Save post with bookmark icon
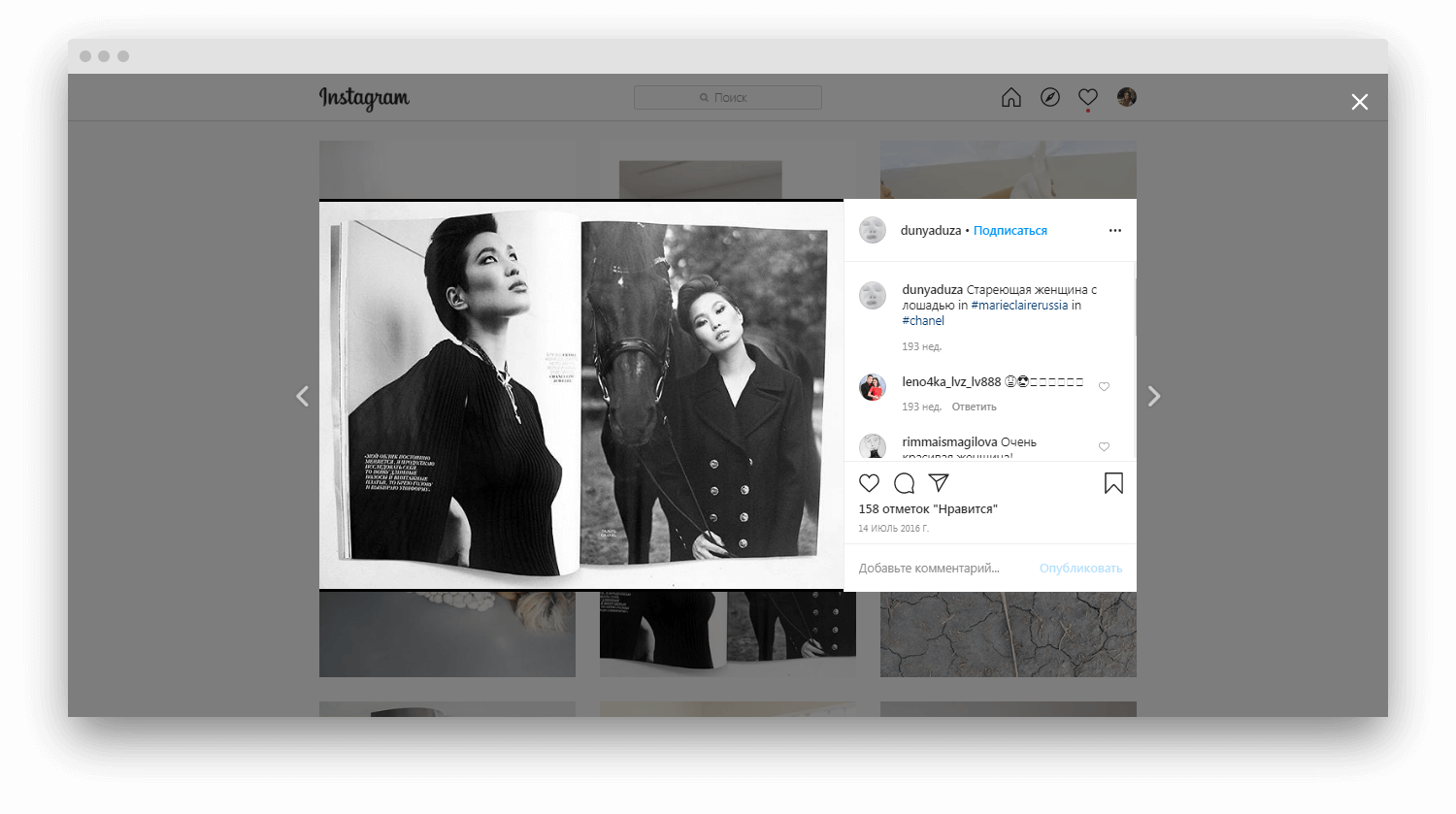 point(1113,483)
